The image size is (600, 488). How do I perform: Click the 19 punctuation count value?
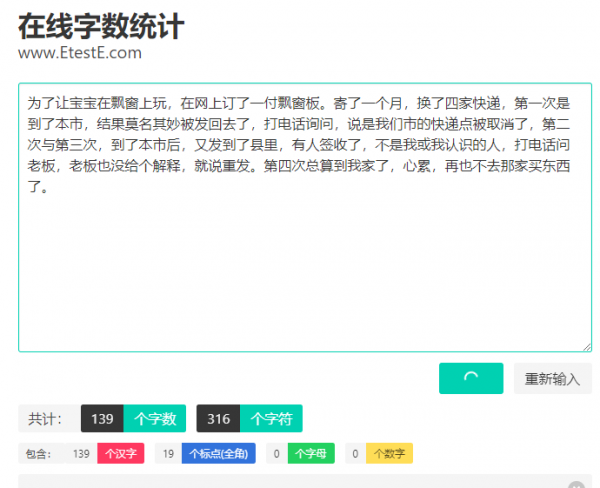click(168, 454)
